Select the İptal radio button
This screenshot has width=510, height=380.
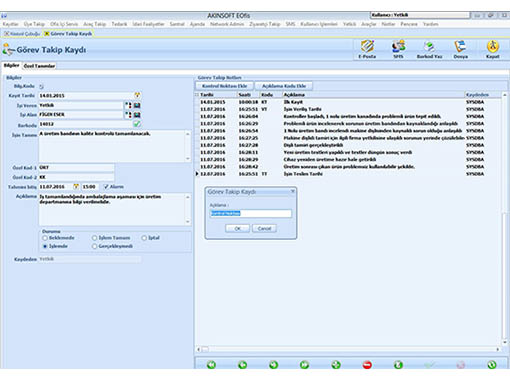tap(144, 238)
